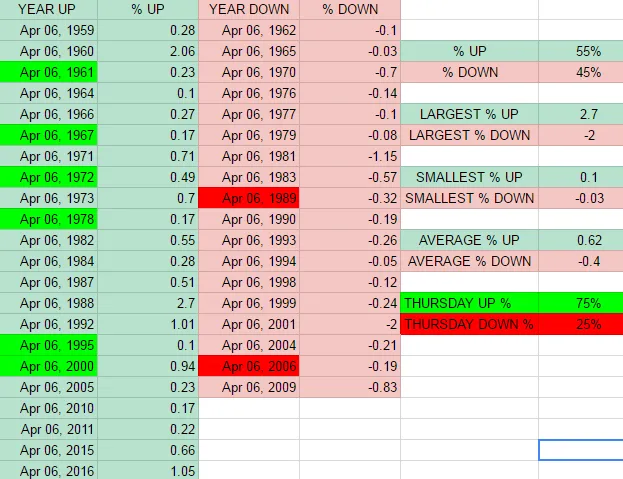Select the AVERAGE % DOWN label cell
The image size is (623, 479).
point(469,261)
